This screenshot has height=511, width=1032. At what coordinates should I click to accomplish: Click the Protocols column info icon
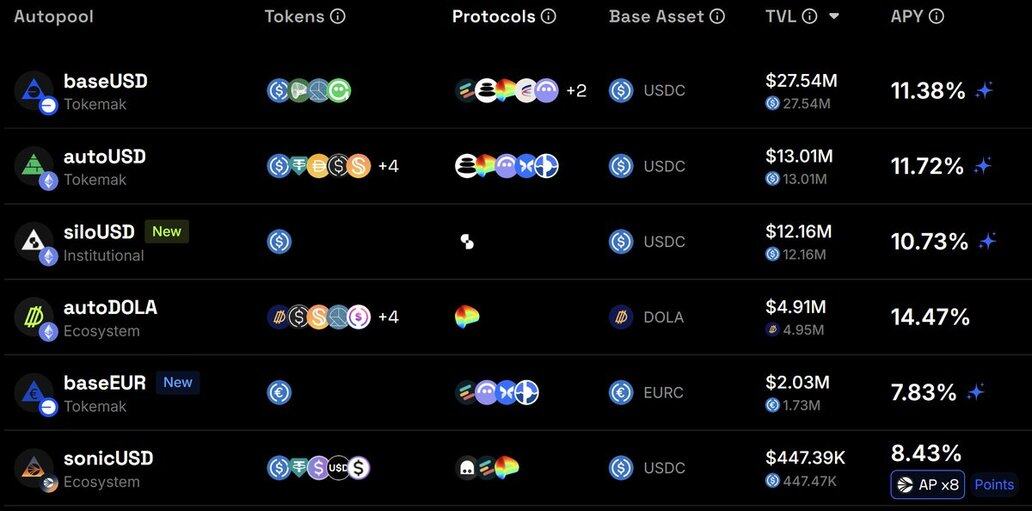548,16
